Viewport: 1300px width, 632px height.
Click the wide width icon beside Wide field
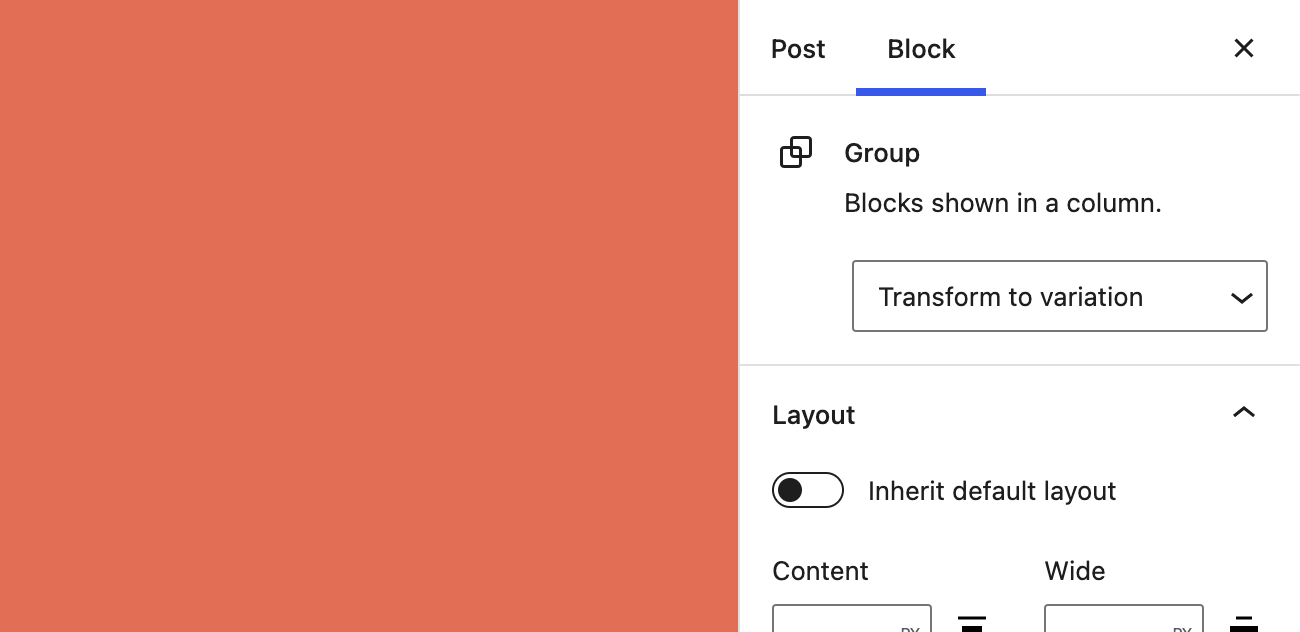(1244, 624)
